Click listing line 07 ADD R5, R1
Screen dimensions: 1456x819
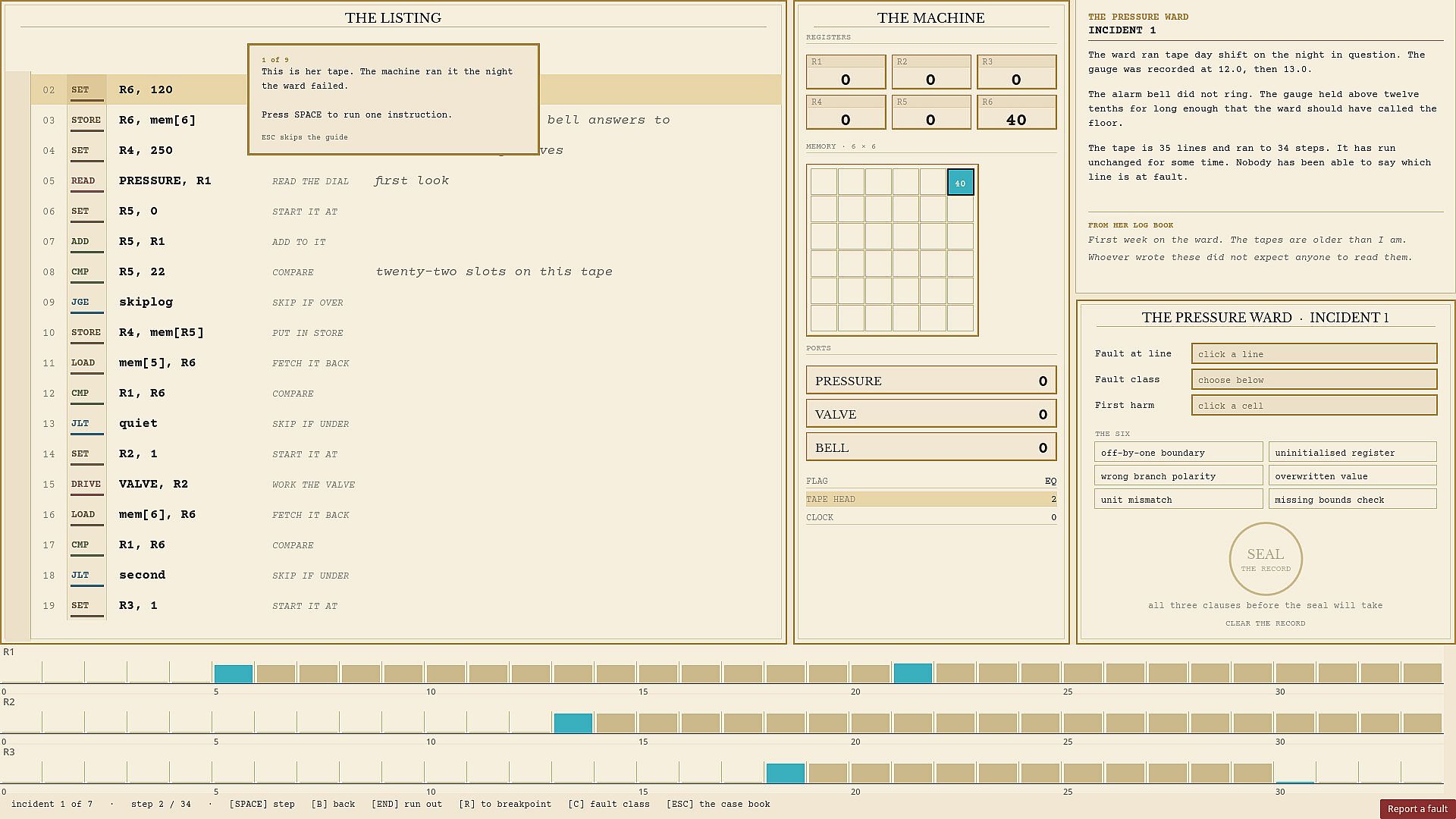coord(406,241)
